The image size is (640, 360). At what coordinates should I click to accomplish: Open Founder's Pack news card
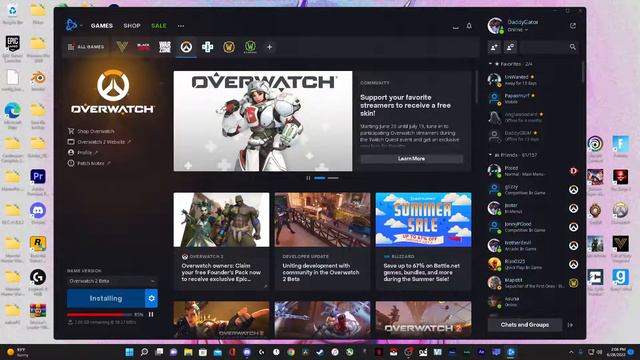pyautogui.click(x=221, y=241)
